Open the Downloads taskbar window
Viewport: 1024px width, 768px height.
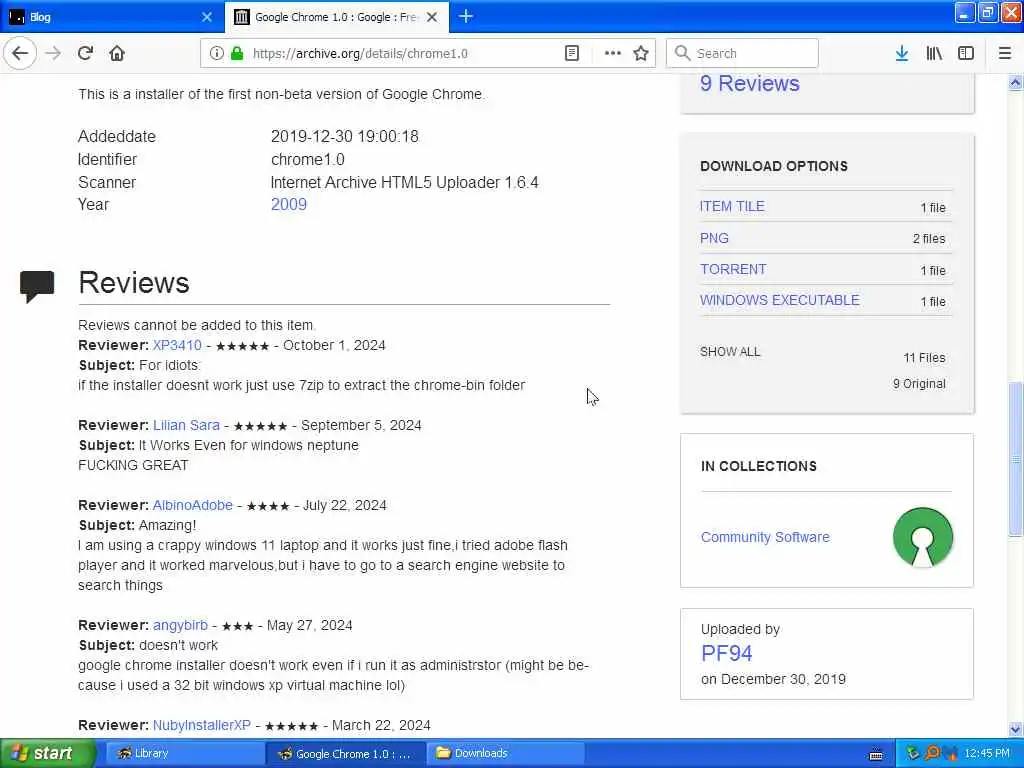(x=505, y=754)
